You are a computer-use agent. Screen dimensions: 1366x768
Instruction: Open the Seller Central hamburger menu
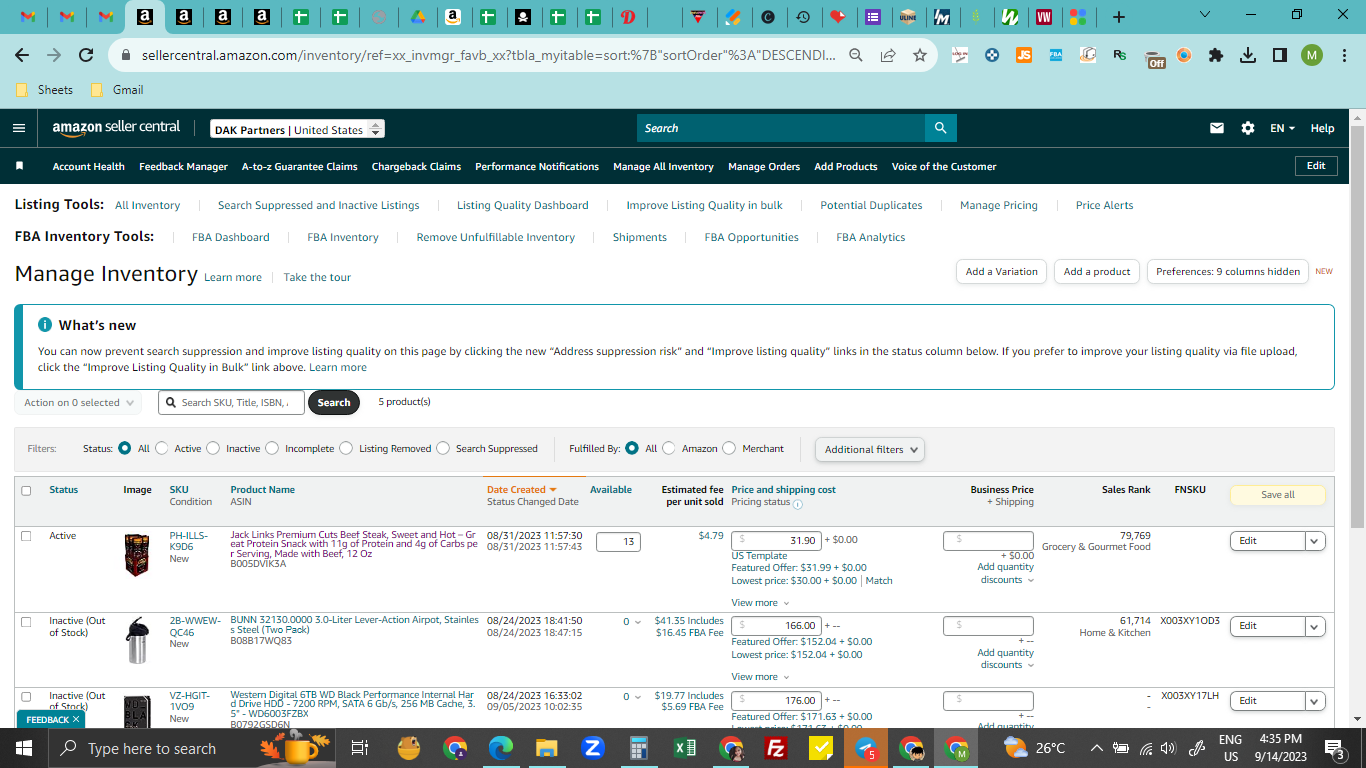pyautogui.click(x=19, y=128)
